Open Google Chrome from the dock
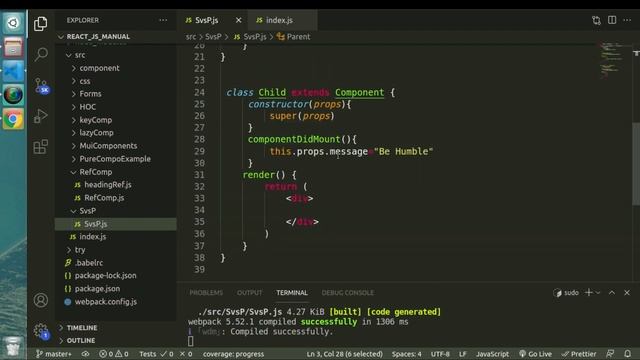Image resolution: width=640 pixels, height=360 pixels. pos(13,119)
